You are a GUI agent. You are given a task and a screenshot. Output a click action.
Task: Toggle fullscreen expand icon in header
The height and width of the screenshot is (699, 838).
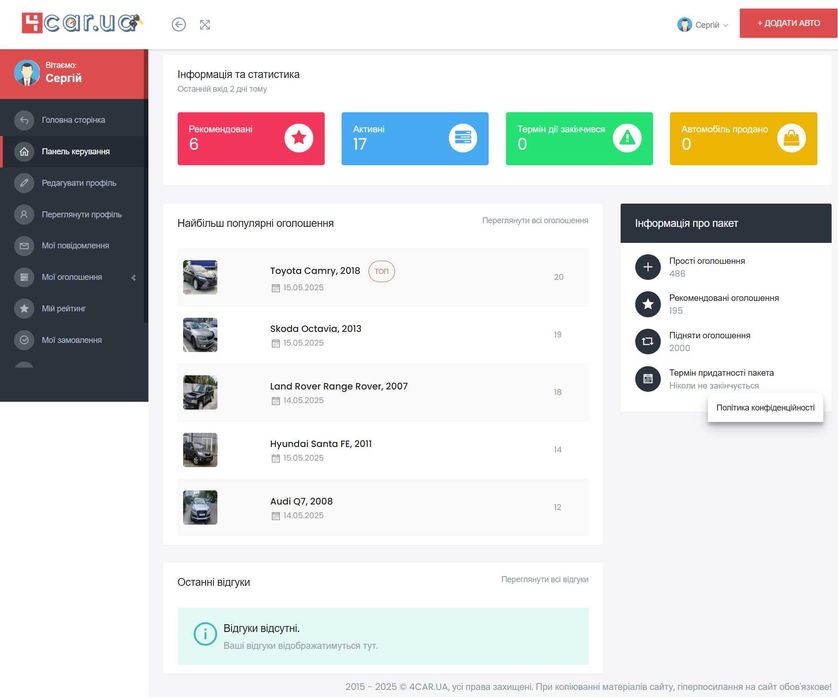click(205, 25)
